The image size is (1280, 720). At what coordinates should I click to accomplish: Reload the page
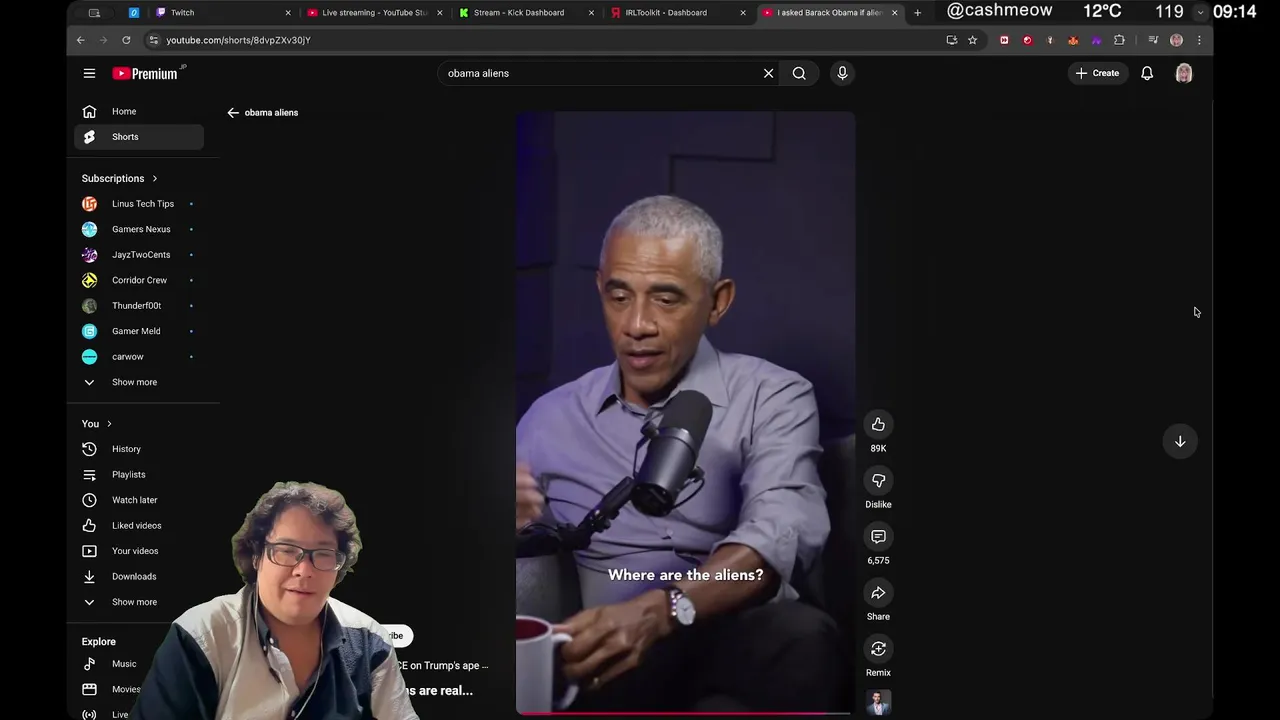(126, 40)
